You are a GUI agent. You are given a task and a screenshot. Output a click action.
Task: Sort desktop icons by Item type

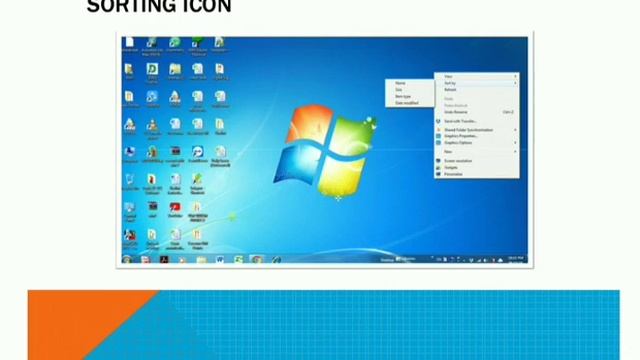(409, 96)
